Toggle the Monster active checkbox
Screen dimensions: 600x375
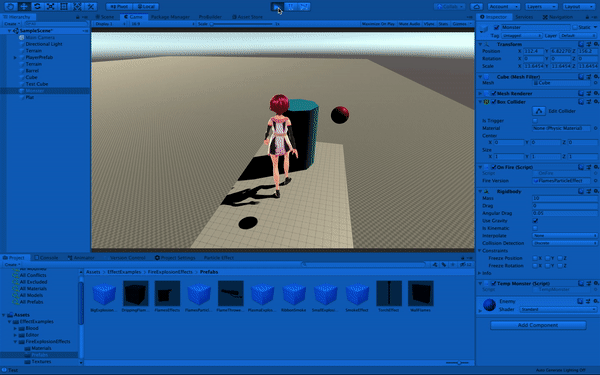[497, 28]
